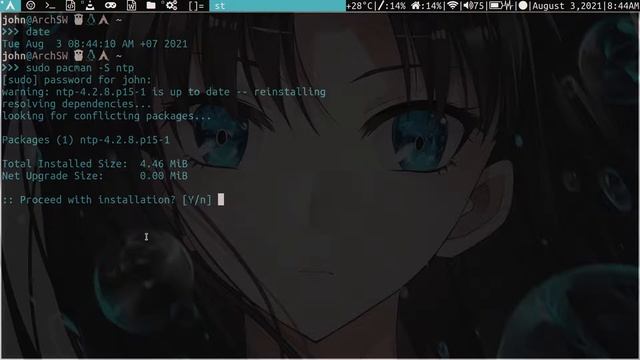Click the '[sudo] password for john:' line
640x360 pixels.
(x=77, y=80)
